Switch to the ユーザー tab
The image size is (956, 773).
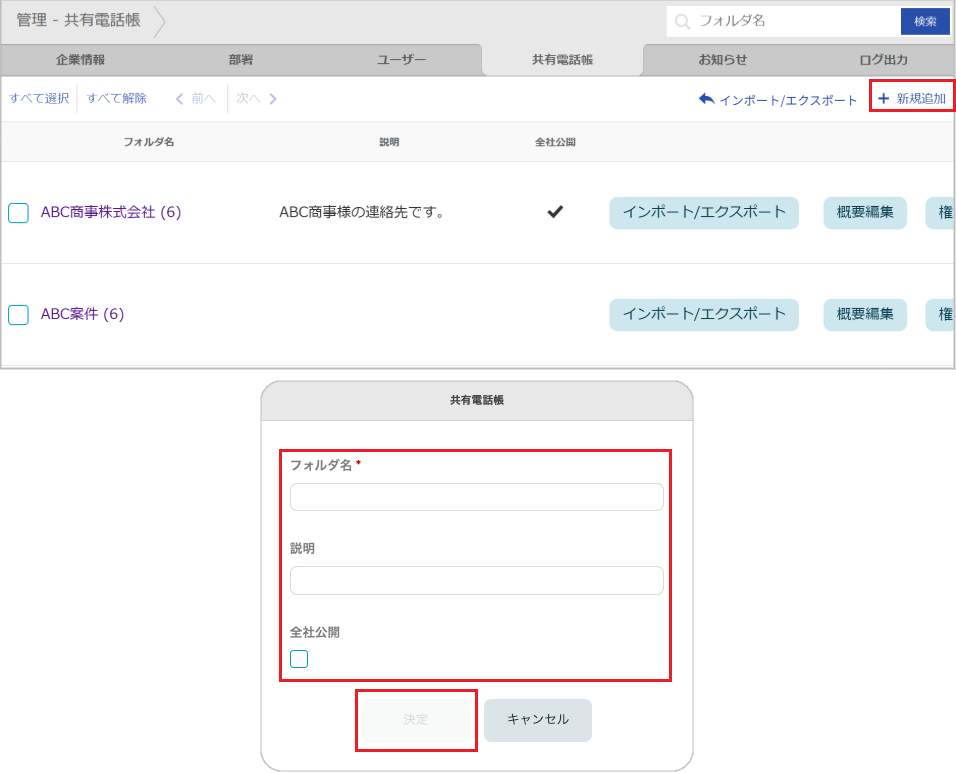click(x=400, y=59)
